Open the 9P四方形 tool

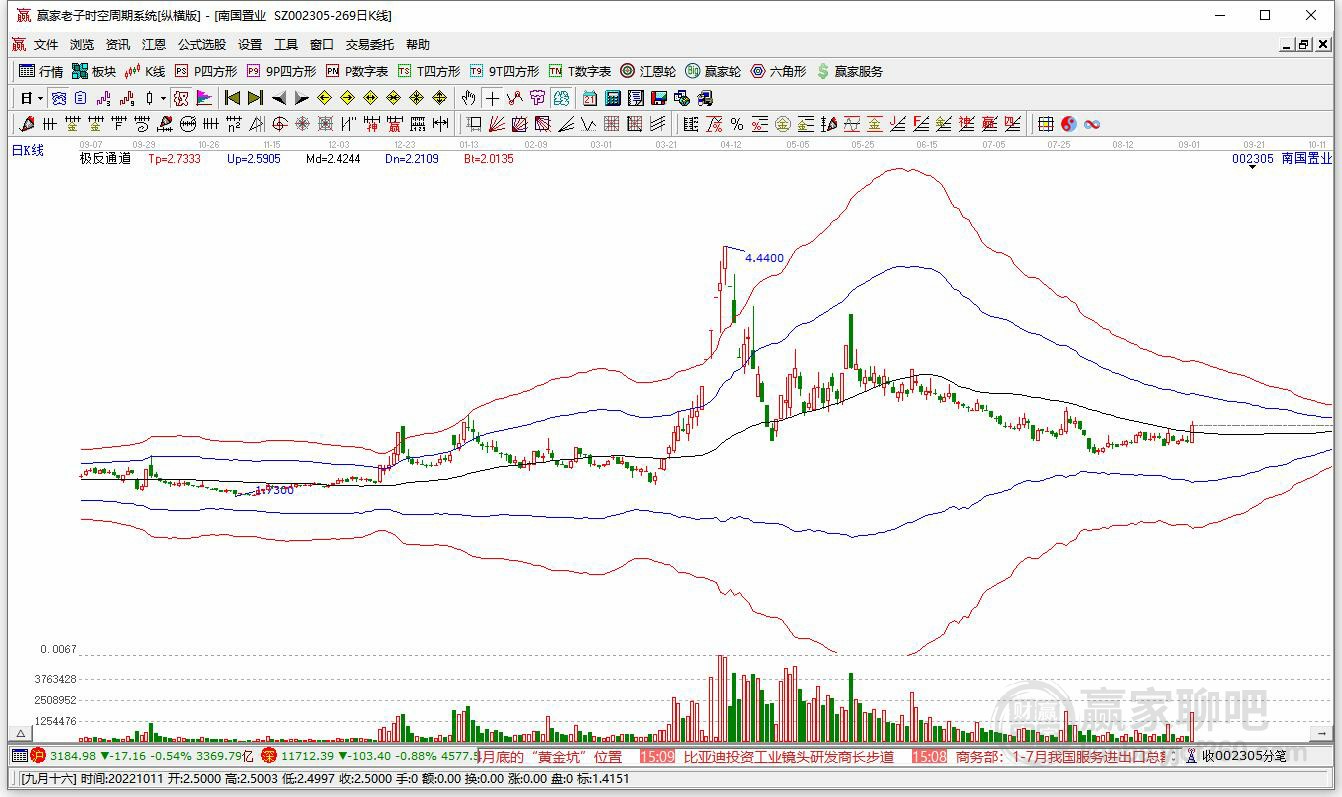(x=281, y=71)
